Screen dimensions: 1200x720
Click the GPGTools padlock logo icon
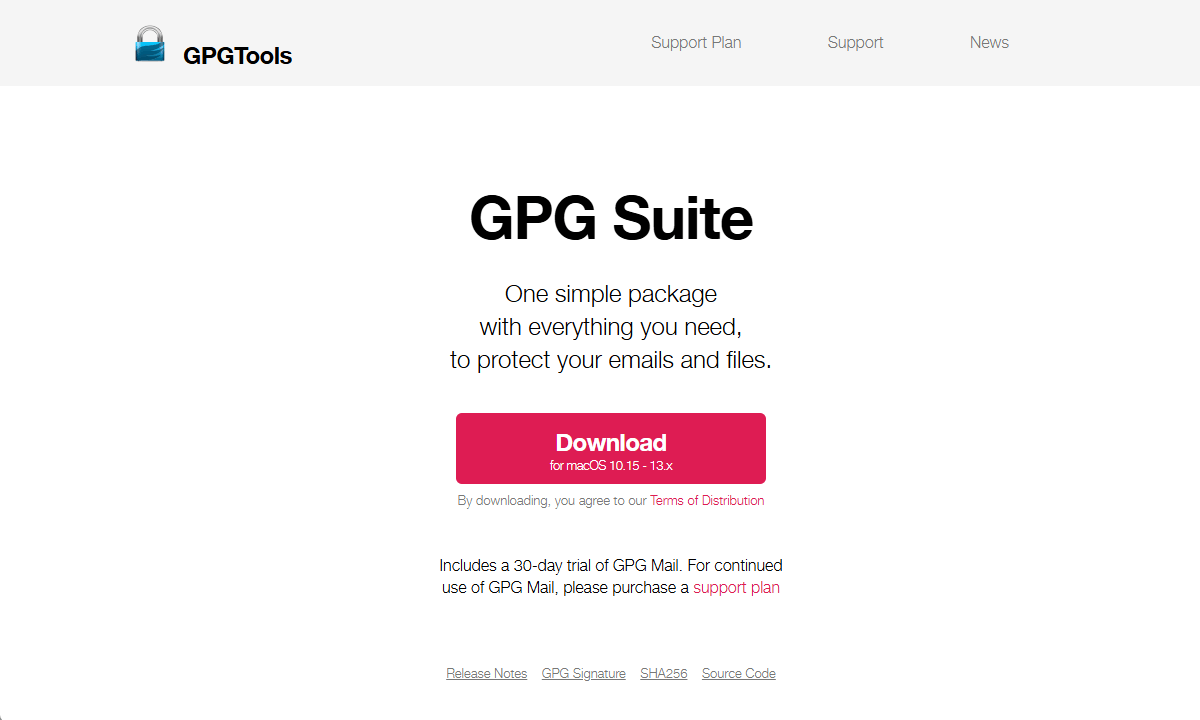(149, 43)
